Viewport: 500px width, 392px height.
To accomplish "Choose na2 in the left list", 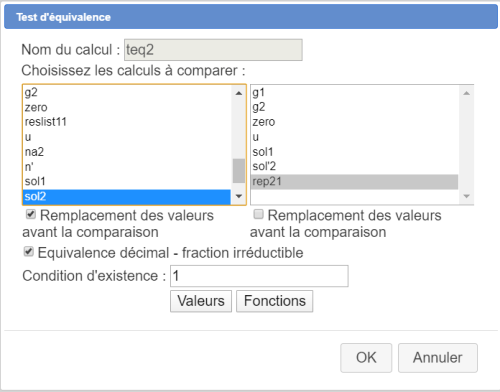I will pyautogui.click(x=127, y=152).
